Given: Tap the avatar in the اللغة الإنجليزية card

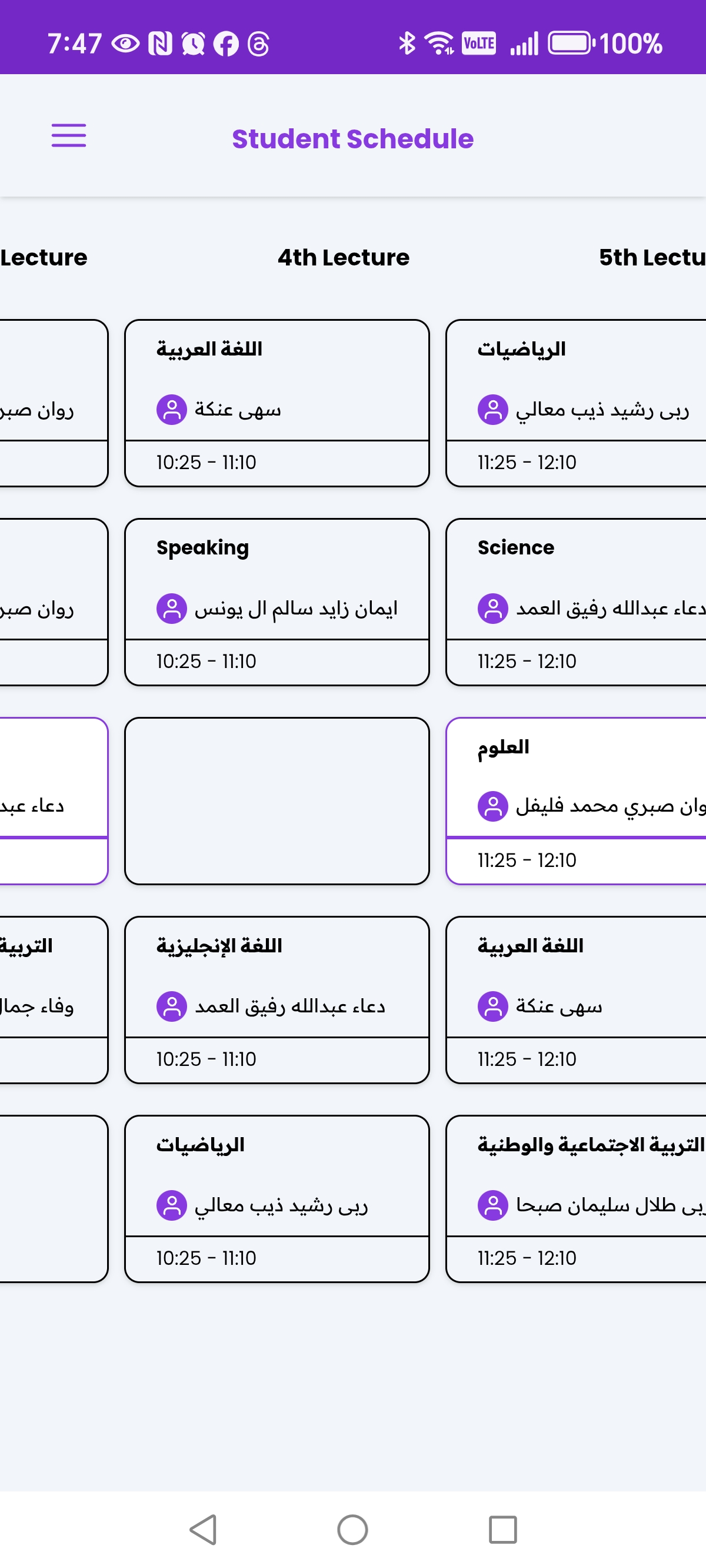Looking at the screenshot, I should point(172,1005).
